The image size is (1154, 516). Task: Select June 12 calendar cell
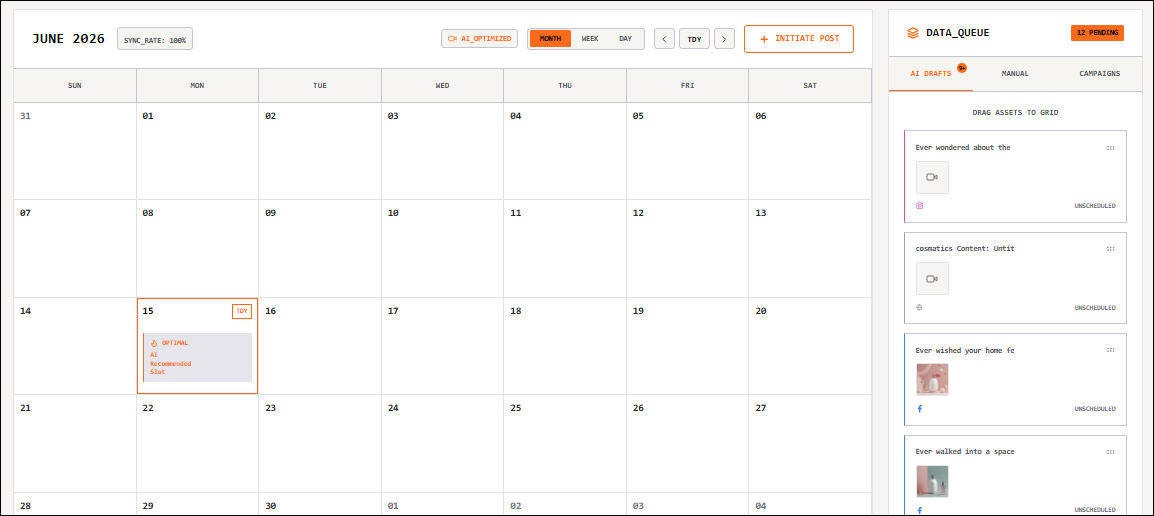click(x=687, y=249)
